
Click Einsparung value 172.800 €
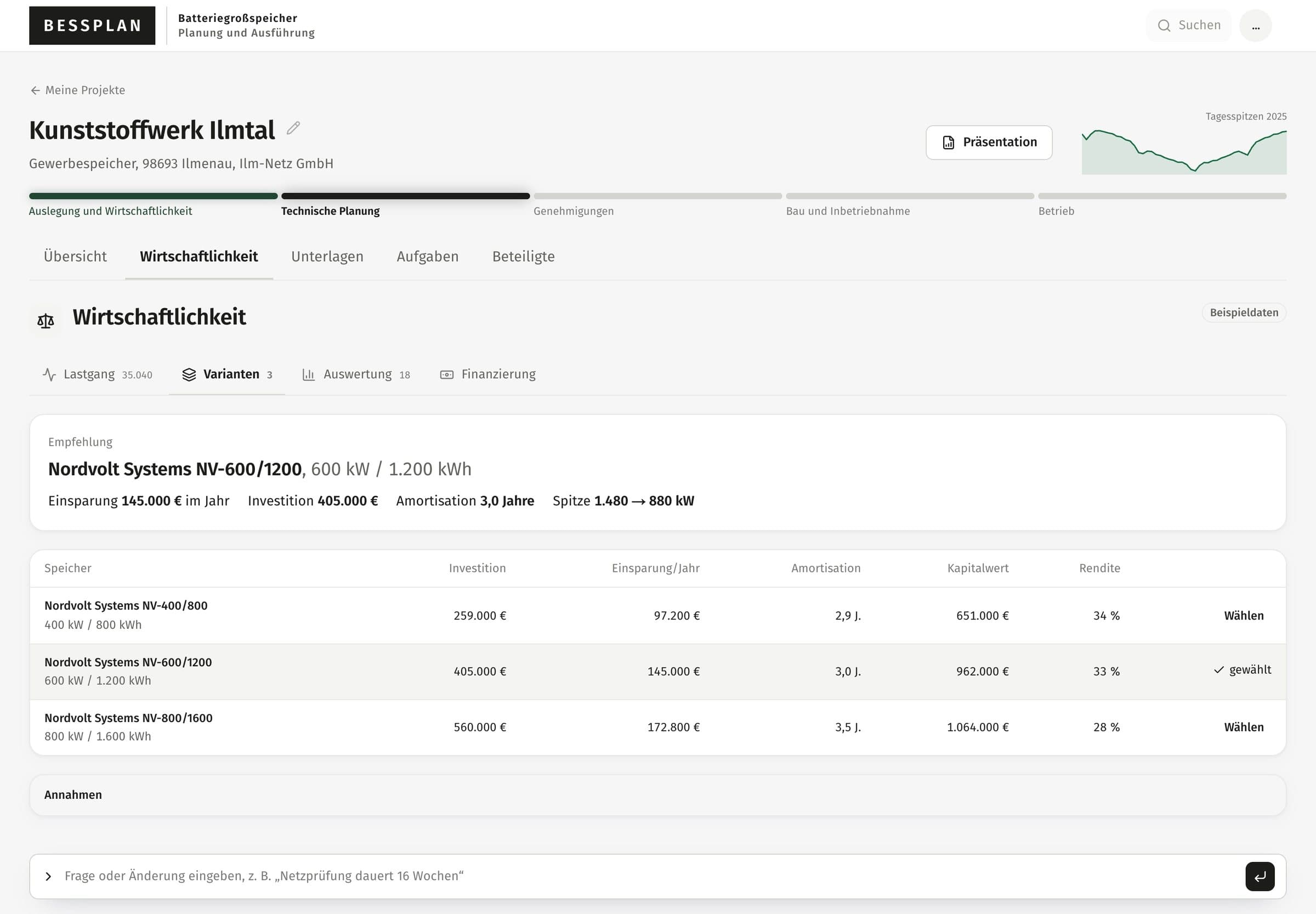[x=673, y=727]
